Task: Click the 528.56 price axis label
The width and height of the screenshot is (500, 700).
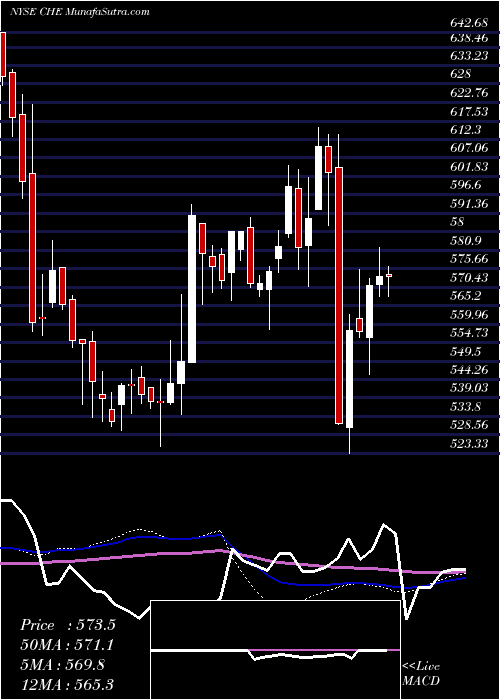Action: coord(468,425)
